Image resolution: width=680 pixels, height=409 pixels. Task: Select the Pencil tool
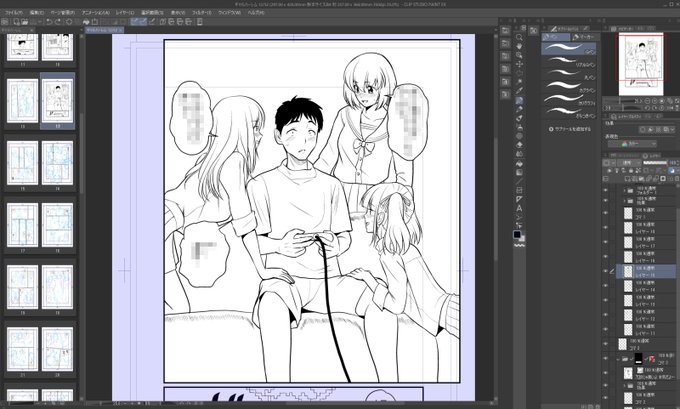pyautogui.click(x=519, y=109)
